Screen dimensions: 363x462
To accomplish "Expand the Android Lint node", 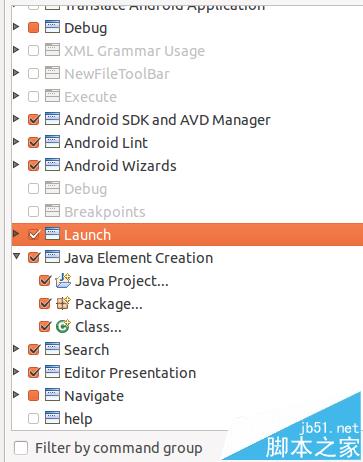I will (16, 141).
